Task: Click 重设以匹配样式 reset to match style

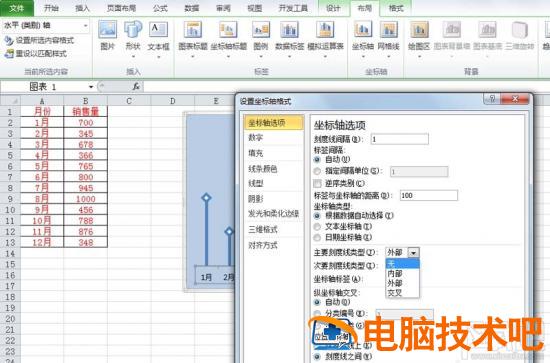Action: pos(36,54)
